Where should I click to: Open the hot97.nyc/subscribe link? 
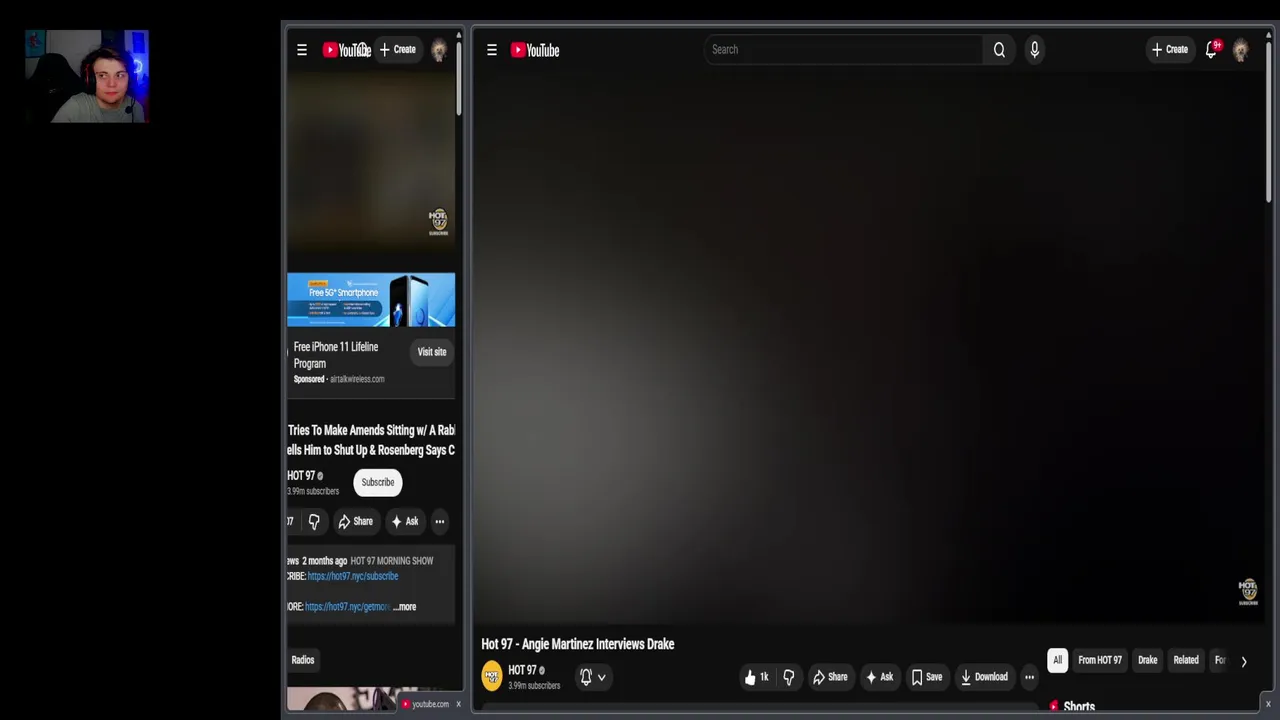(353, 576)
